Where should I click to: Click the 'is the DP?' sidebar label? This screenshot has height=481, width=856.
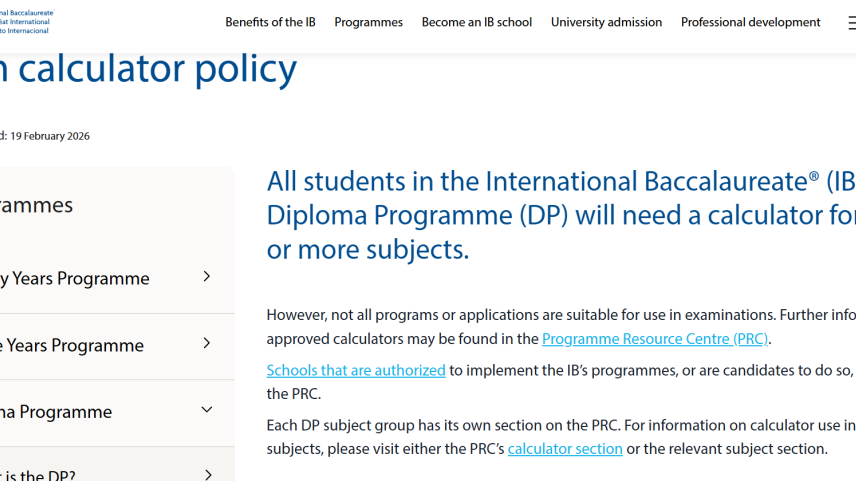pos(38,474)
